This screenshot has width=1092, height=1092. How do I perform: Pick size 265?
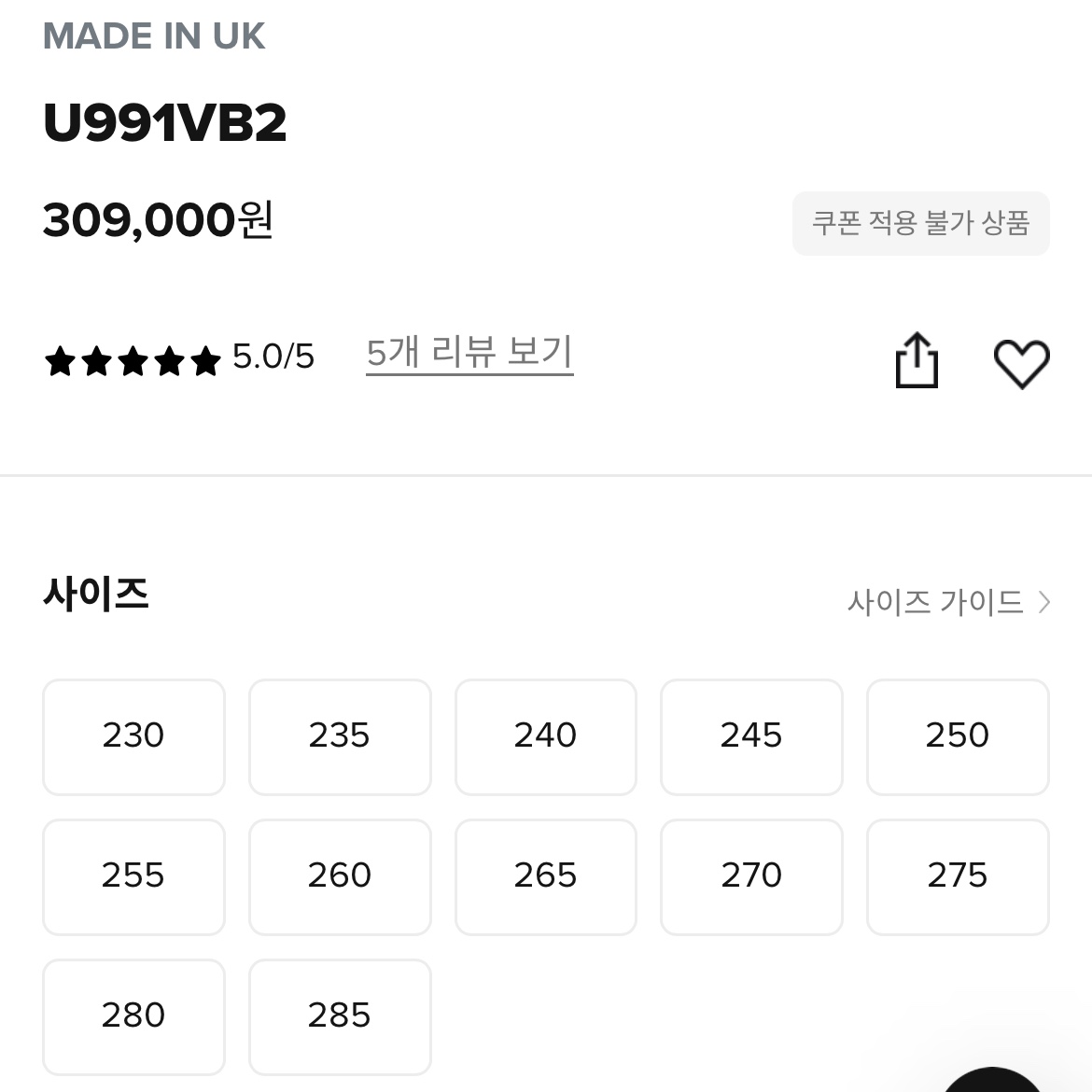[x=545, y=876]
